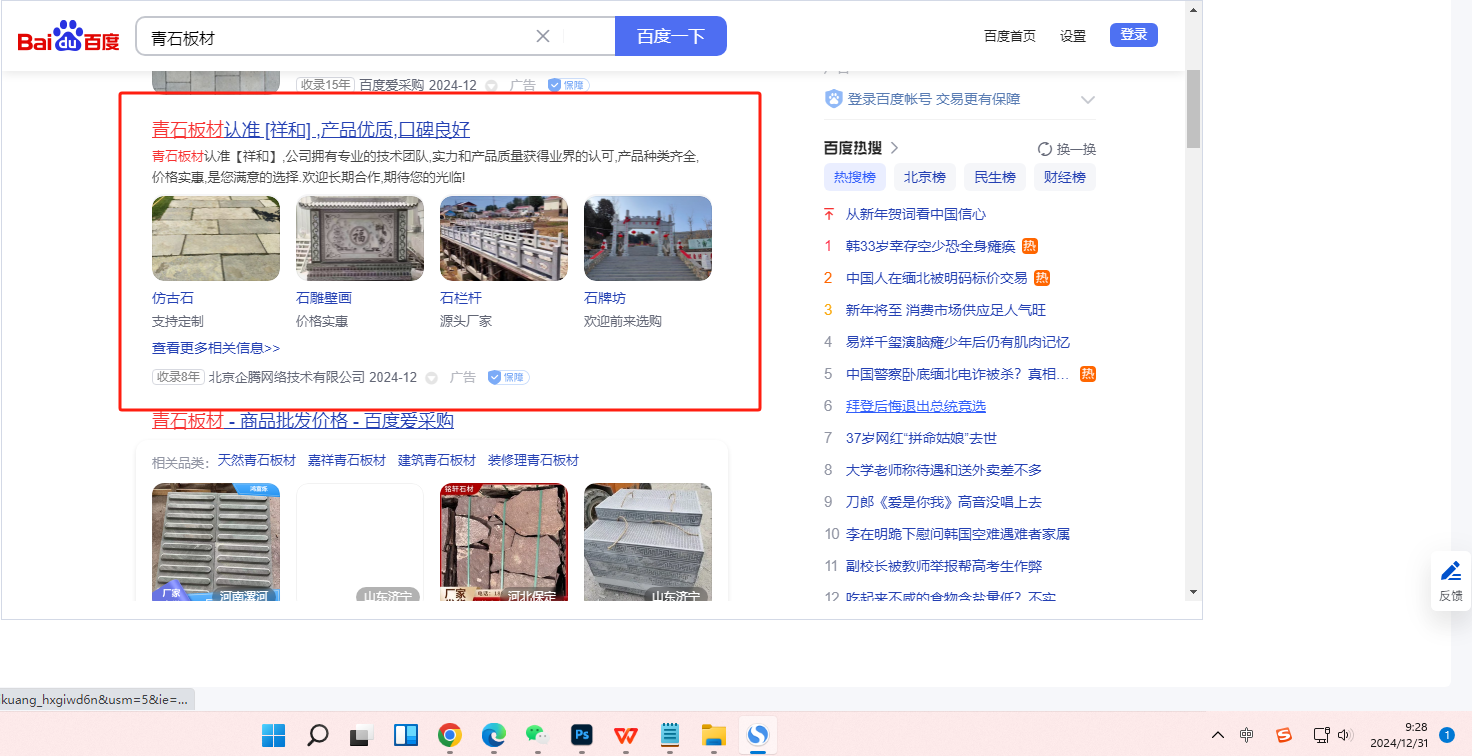The height and width of the screenshot is (756, 1472).
Task: Show hidden system tray icons
Action: click(1218, 735)
